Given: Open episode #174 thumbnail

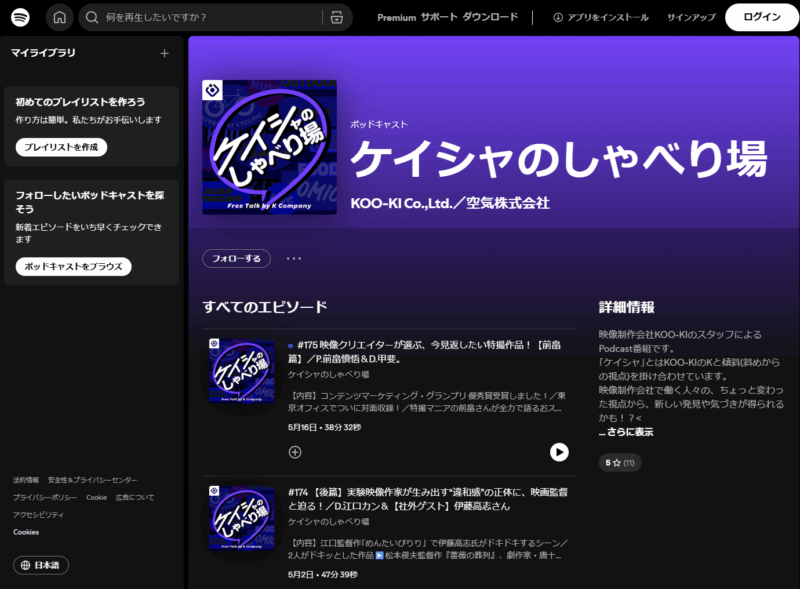Looking at the screenshot, I should (242, 518).
